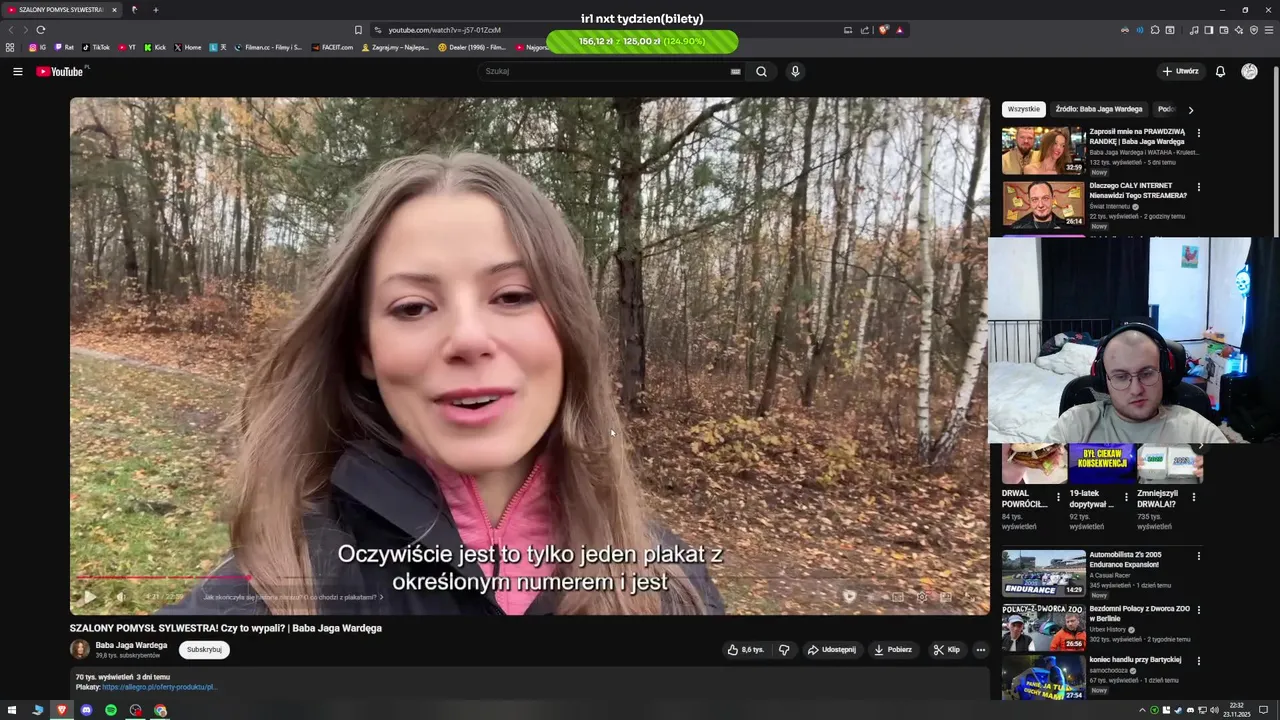Open a new browser tab
The width and height of the screenshot is (1280, 720).
click(155, 10)
